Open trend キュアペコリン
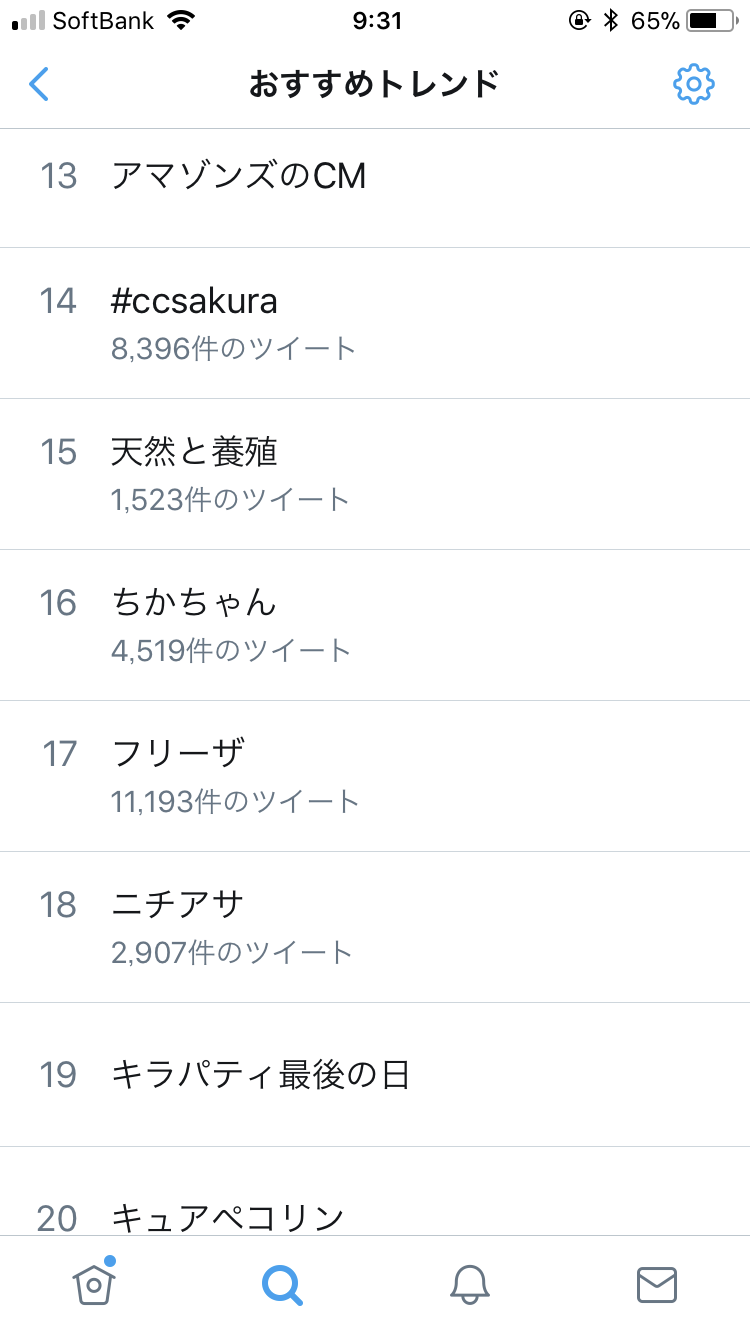Screen dimensions: 750x1334 (x=228, y=1218)
